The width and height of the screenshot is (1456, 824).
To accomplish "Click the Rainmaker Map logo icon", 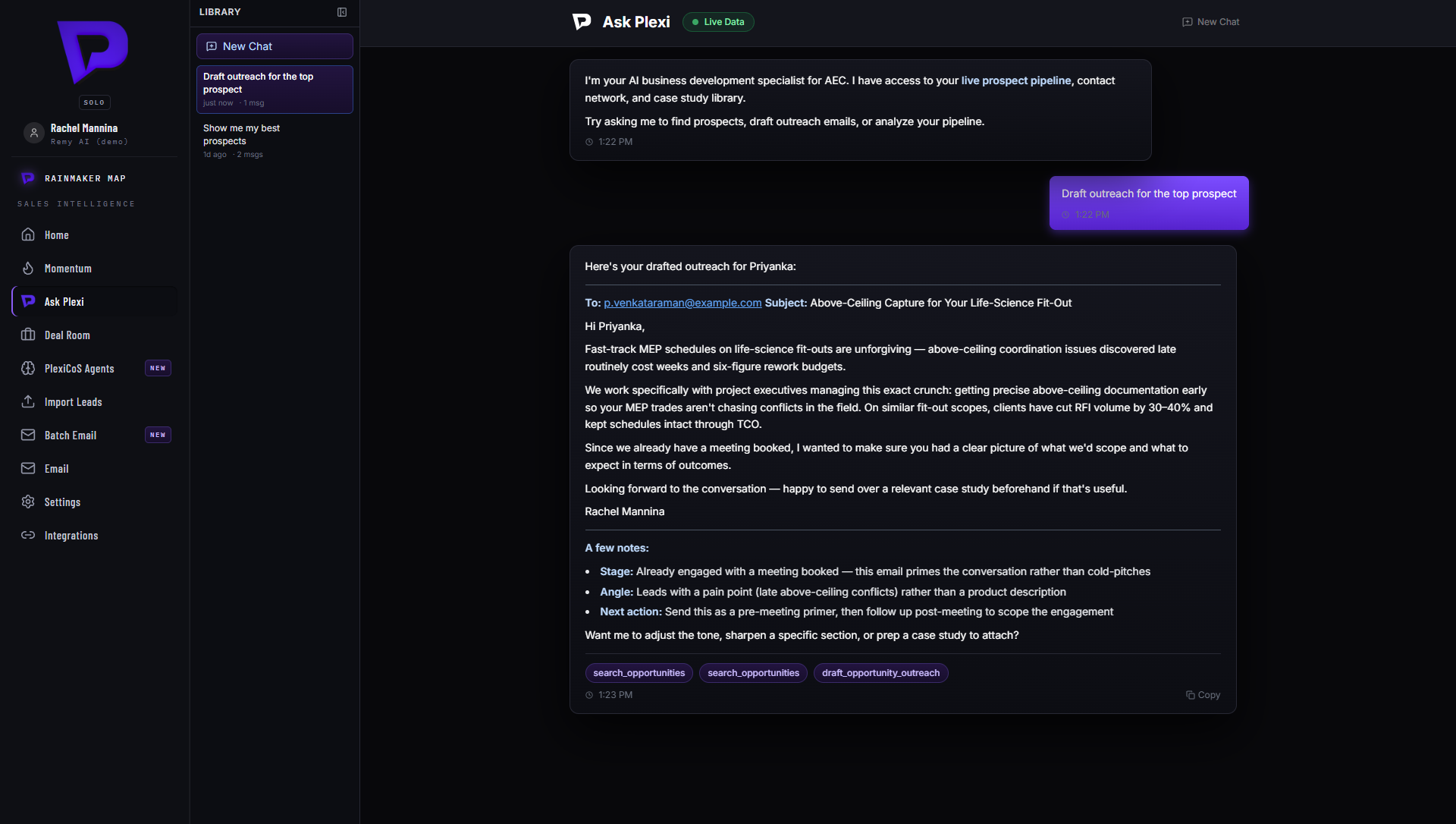I will pos(28,178).
